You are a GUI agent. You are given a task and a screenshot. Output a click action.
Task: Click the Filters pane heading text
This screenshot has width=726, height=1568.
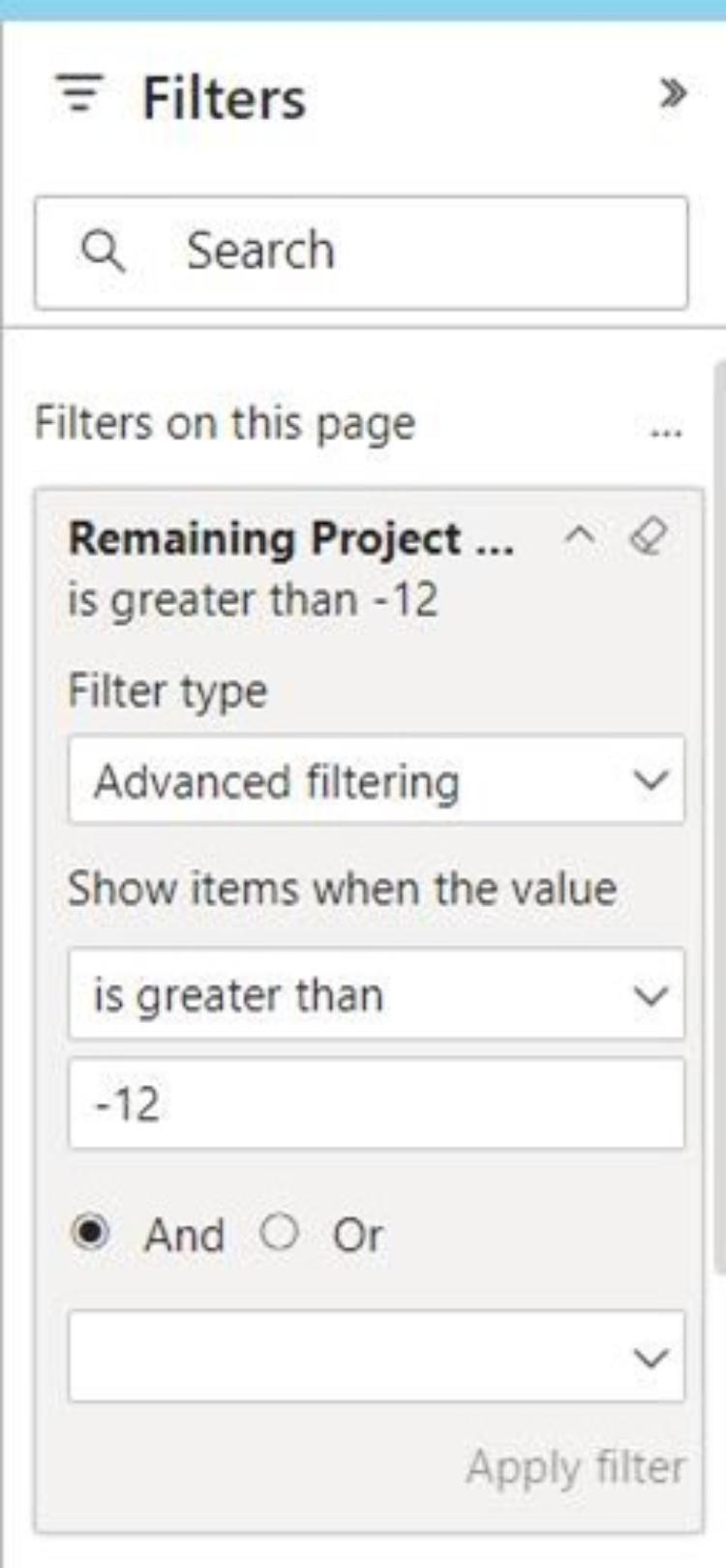click(x=224, y=98)
